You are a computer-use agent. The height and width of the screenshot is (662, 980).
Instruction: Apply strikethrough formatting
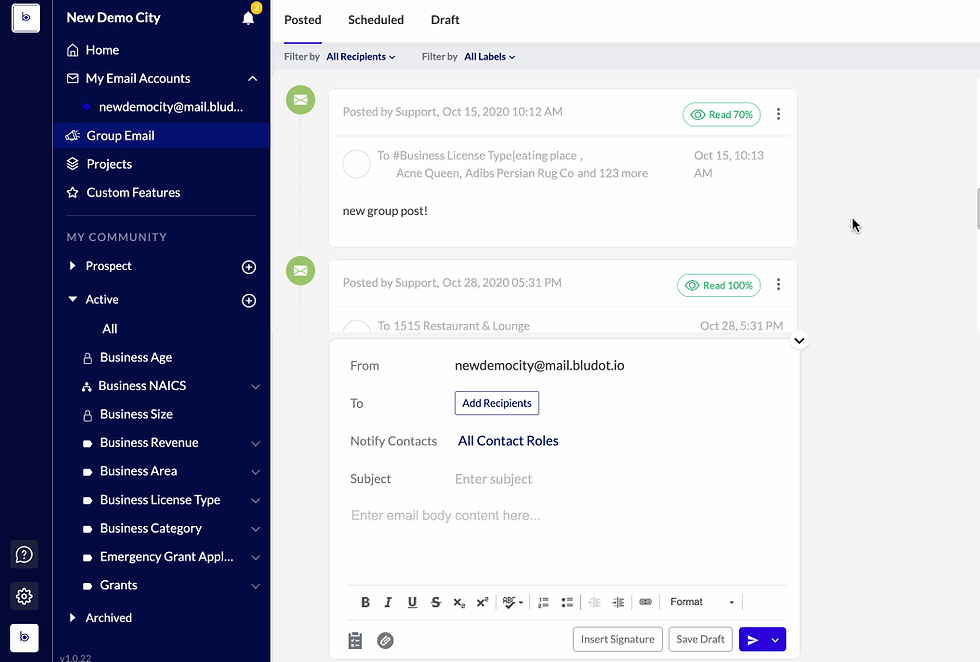436,602
